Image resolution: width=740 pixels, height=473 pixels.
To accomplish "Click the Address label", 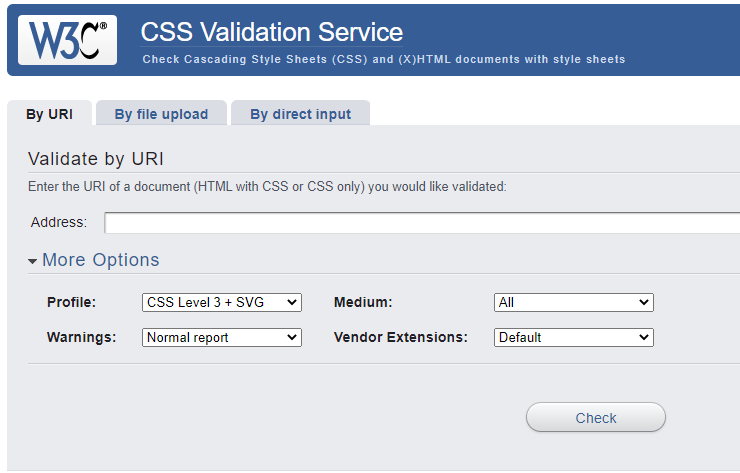I will [59, 222].
